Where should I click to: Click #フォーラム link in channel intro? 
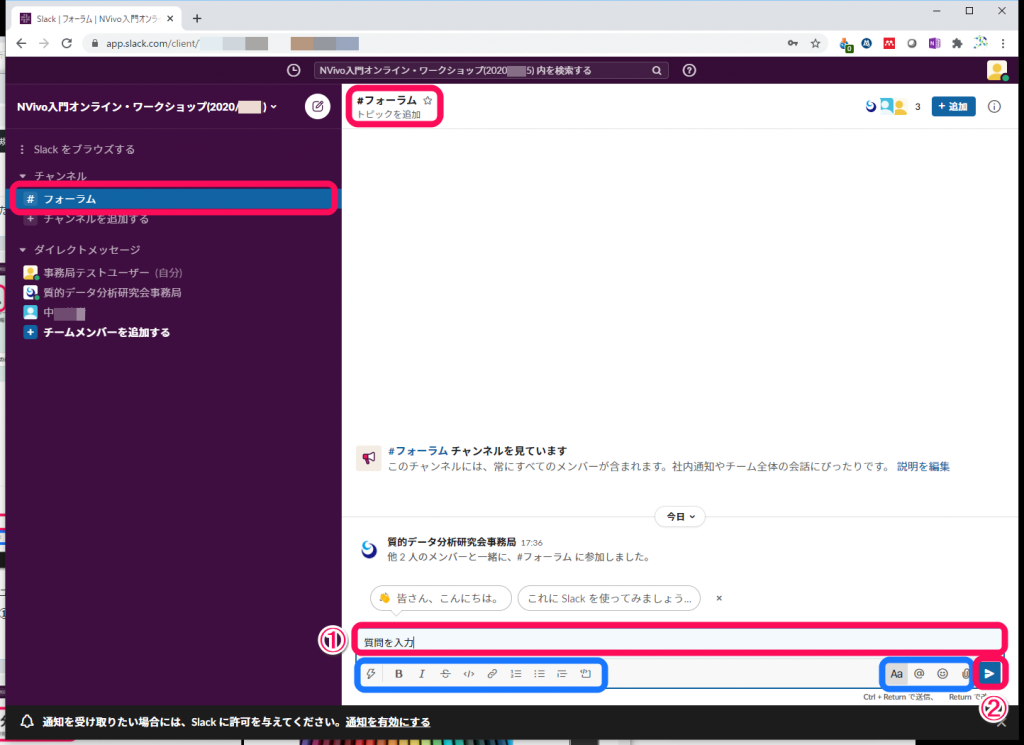pos(418,451)
